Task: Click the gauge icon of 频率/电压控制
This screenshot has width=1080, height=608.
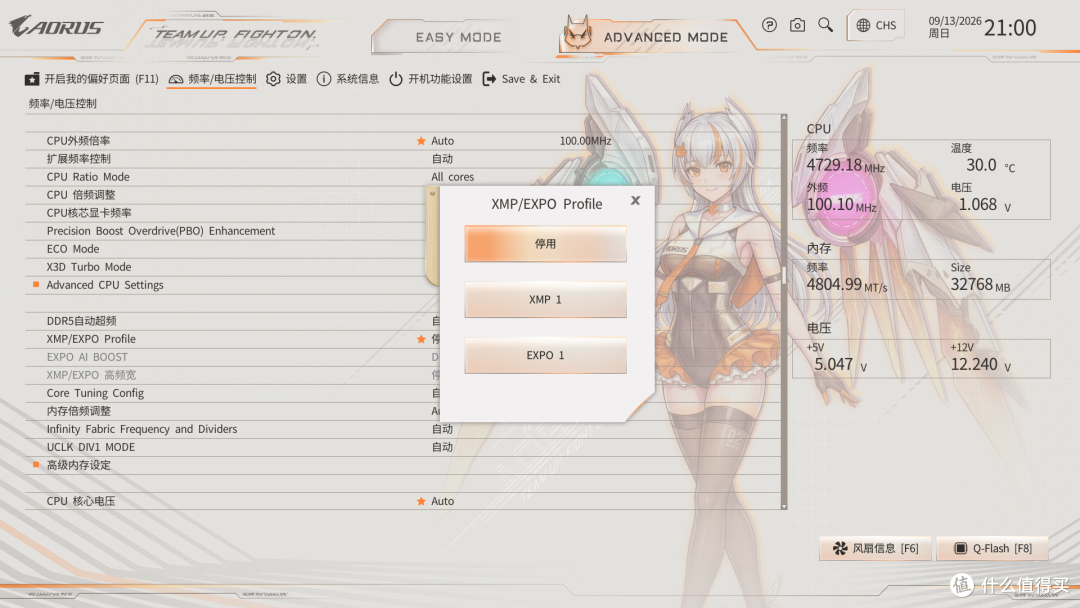Action: tap(176, 79)
